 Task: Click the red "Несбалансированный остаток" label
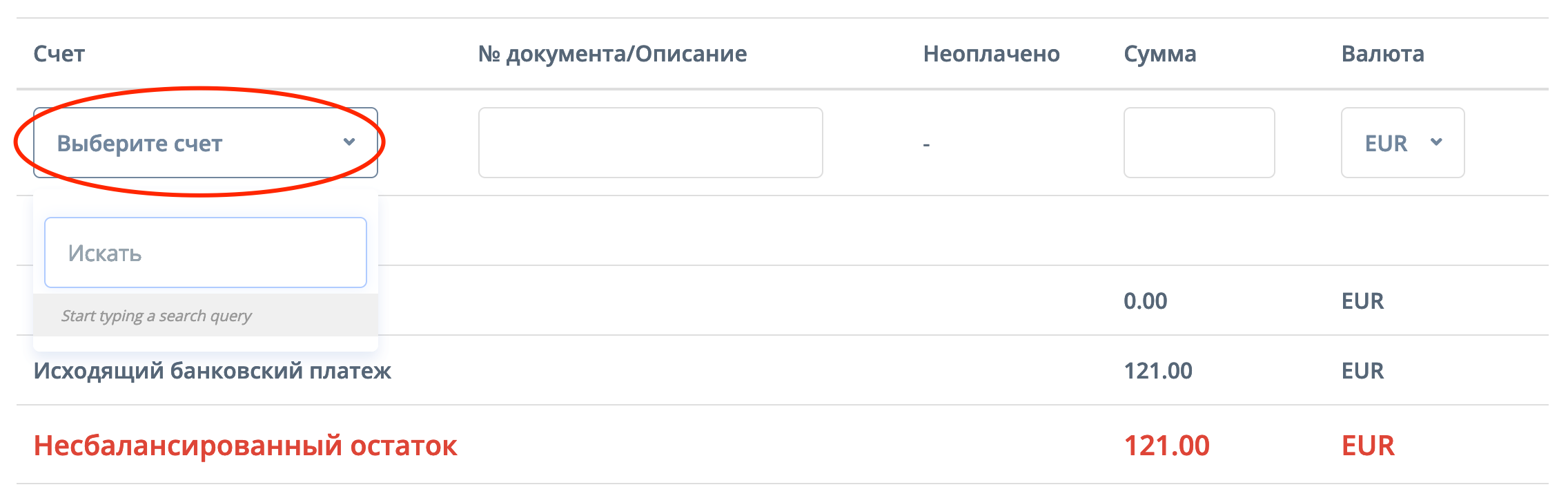click(245, 446)
